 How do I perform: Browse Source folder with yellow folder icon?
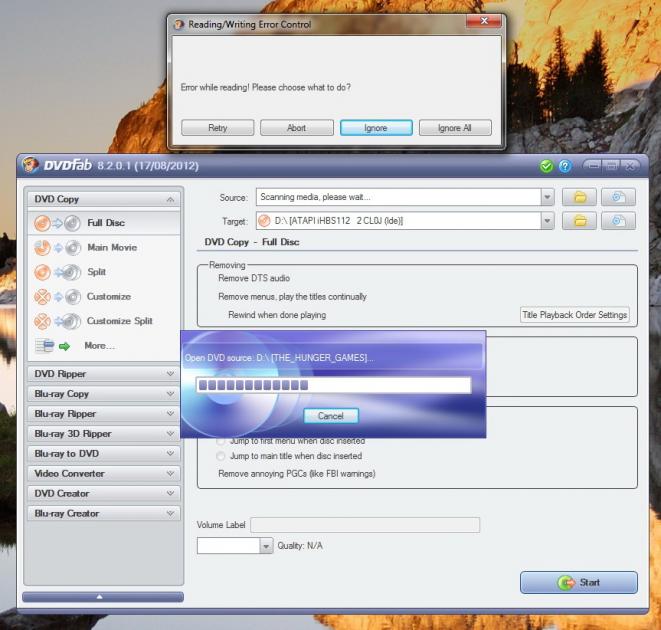click(x=580, y=197)
